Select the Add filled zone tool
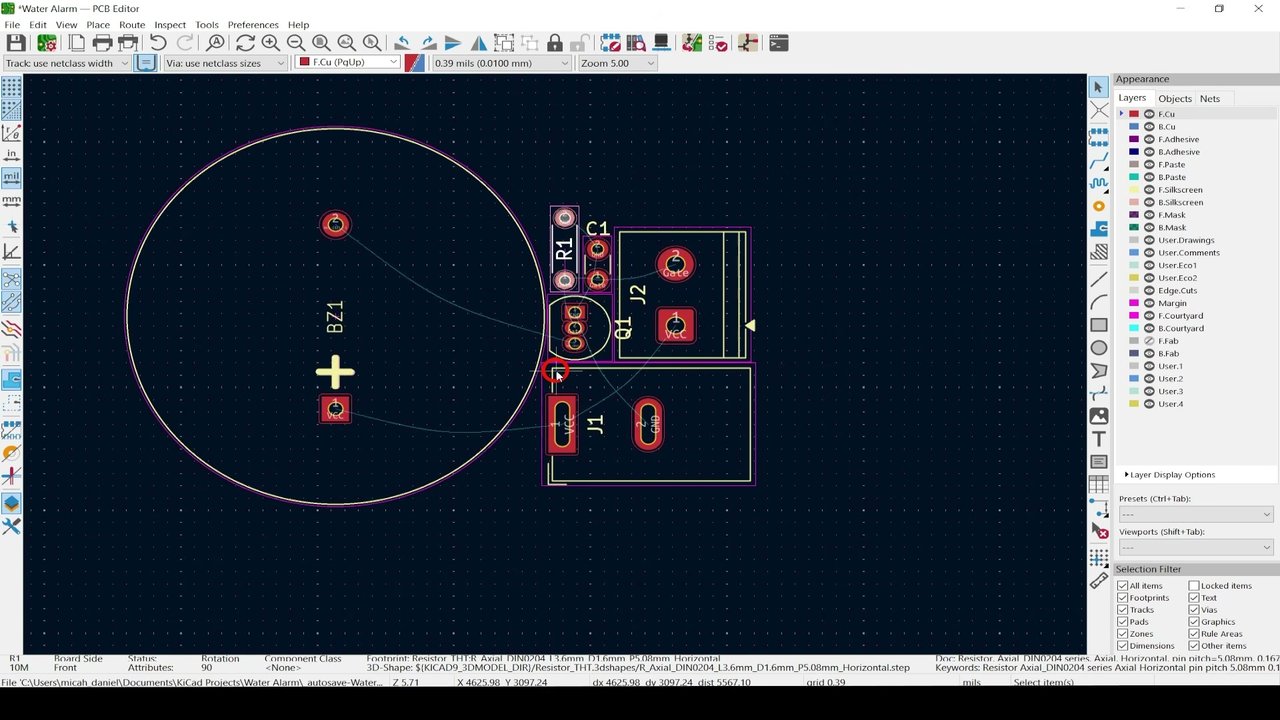Image resolution: width=1280 pixels, height=720 pixels. click(x=1098, y=229)
